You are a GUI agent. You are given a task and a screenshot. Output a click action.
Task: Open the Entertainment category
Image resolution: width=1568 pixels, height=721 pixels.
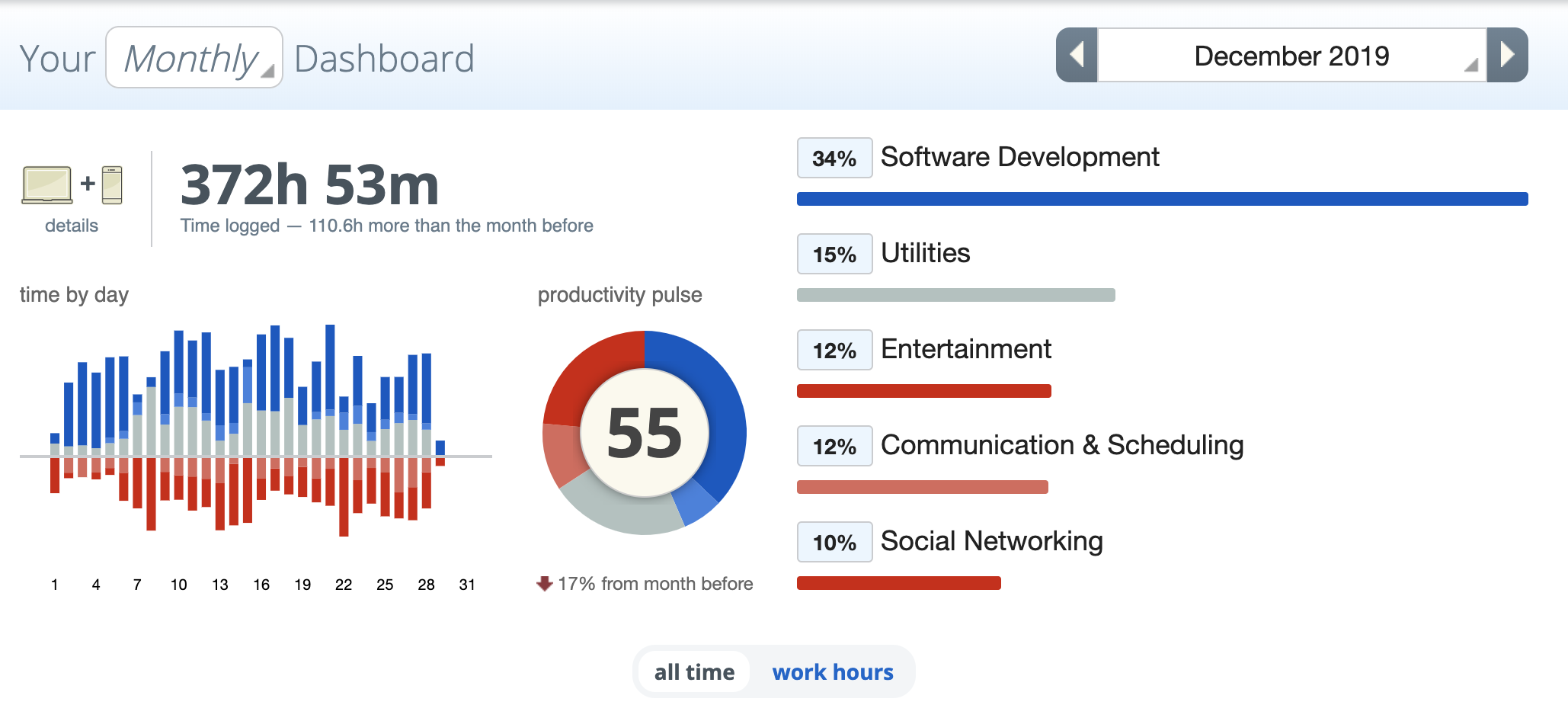coord(965,349)
